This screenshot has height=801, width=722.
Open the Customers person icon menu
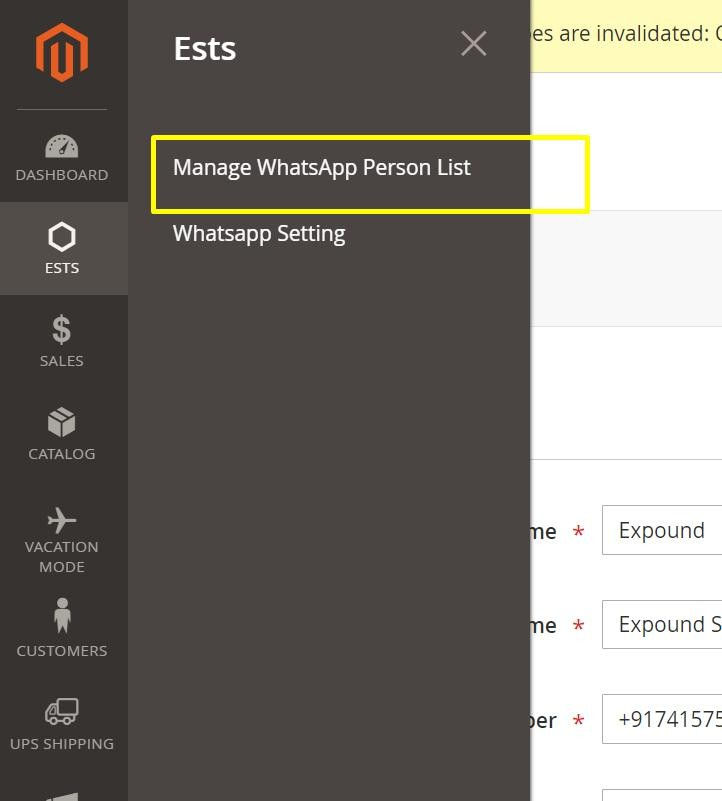(62, 616)
